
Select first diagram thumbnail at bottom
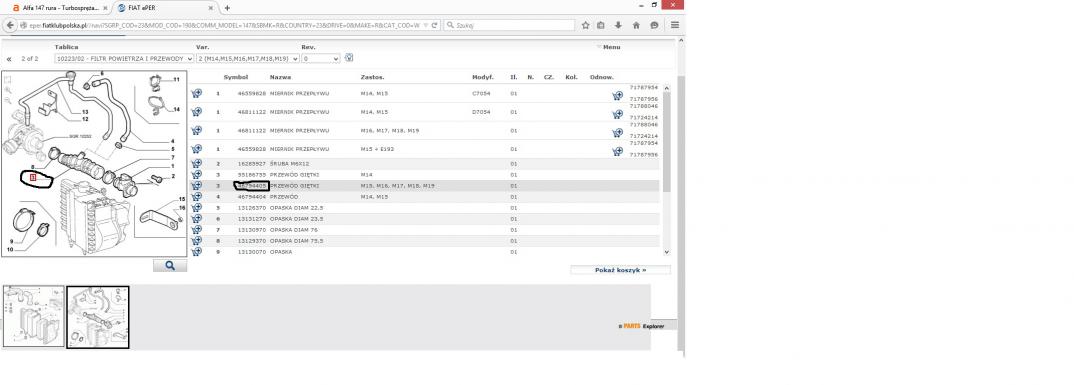[34, 316]
